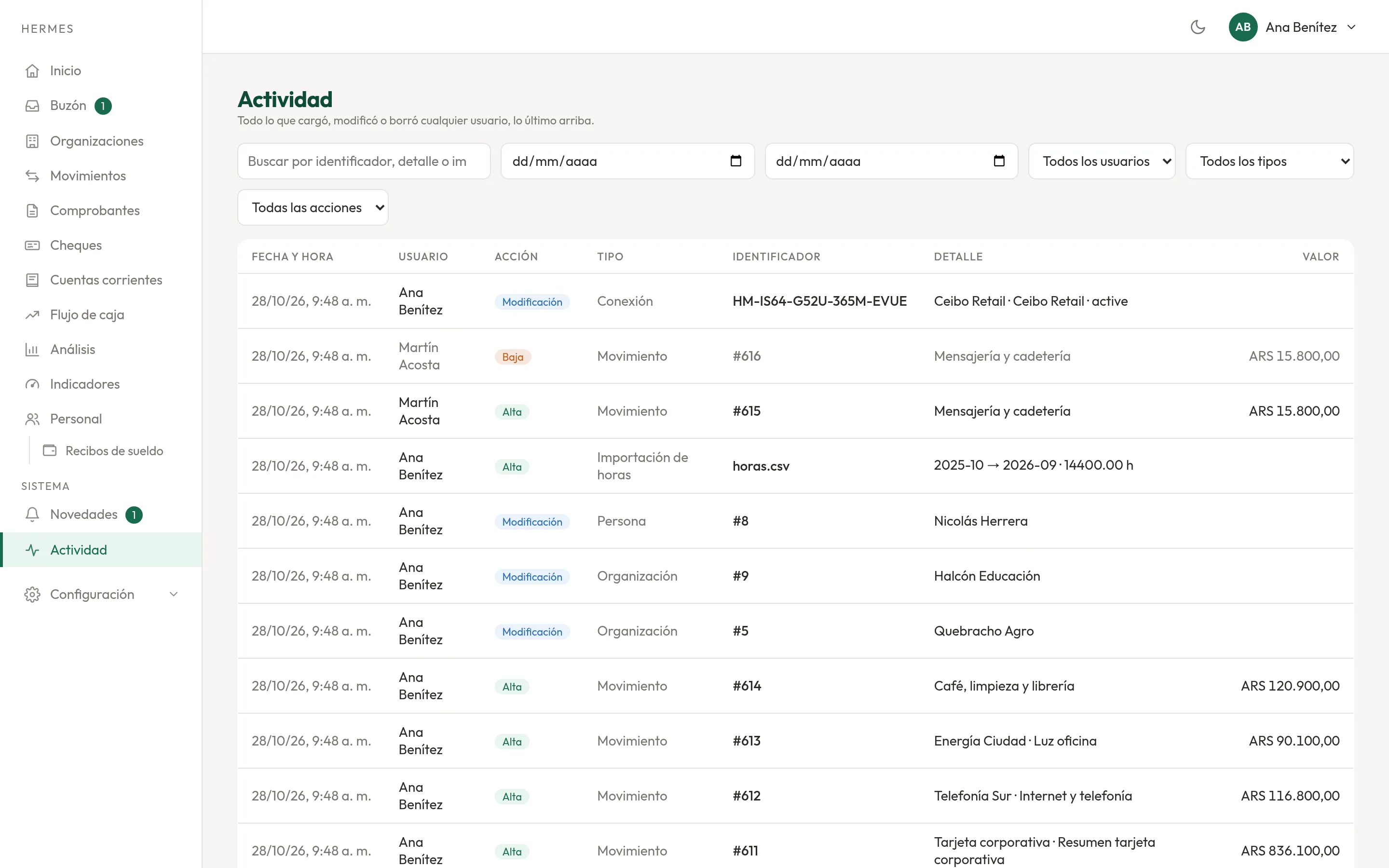
Task: Toggle dark mode with the moon icon
Action: 1198,27
